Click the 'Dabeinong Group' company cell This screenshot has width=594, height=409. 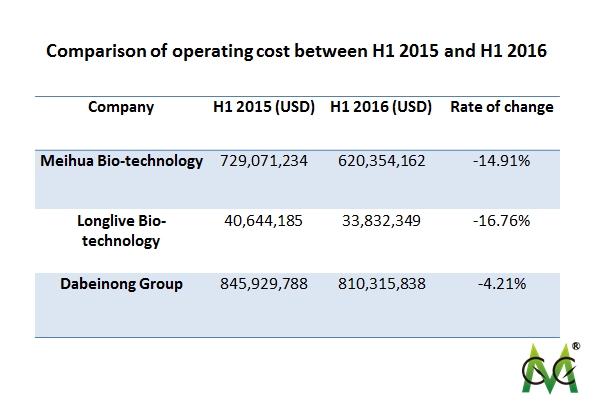(121, 284)
